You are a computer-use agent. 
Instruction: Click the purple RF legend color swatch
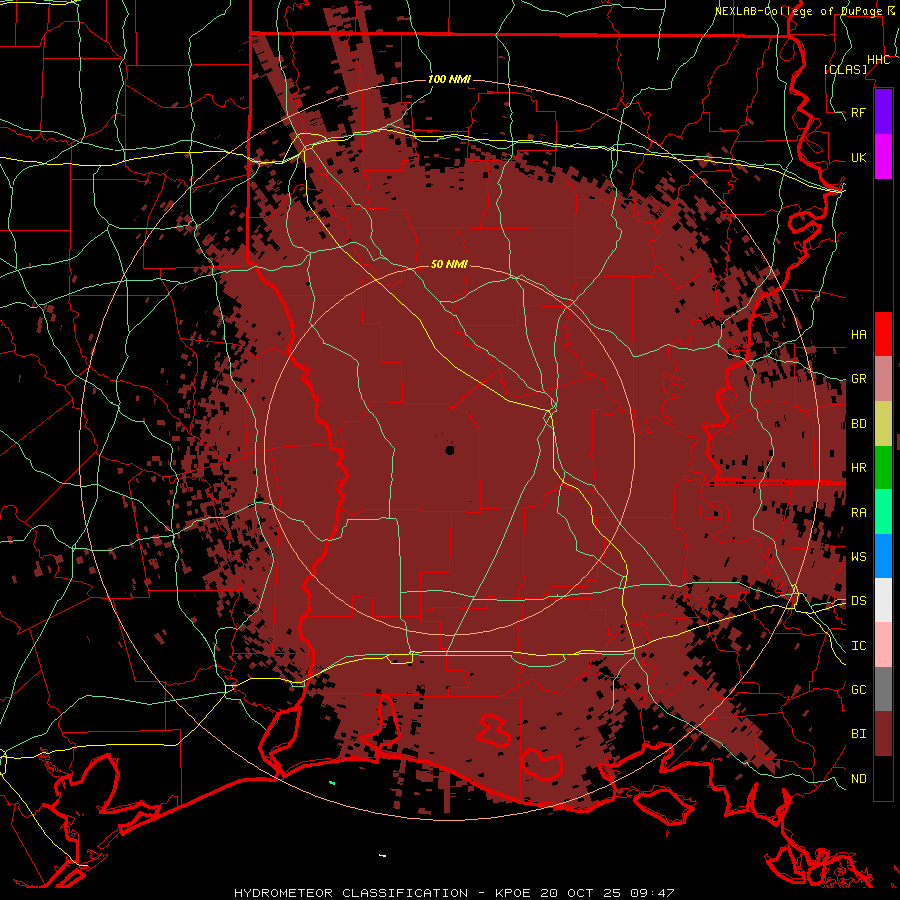tap(883, 112)
